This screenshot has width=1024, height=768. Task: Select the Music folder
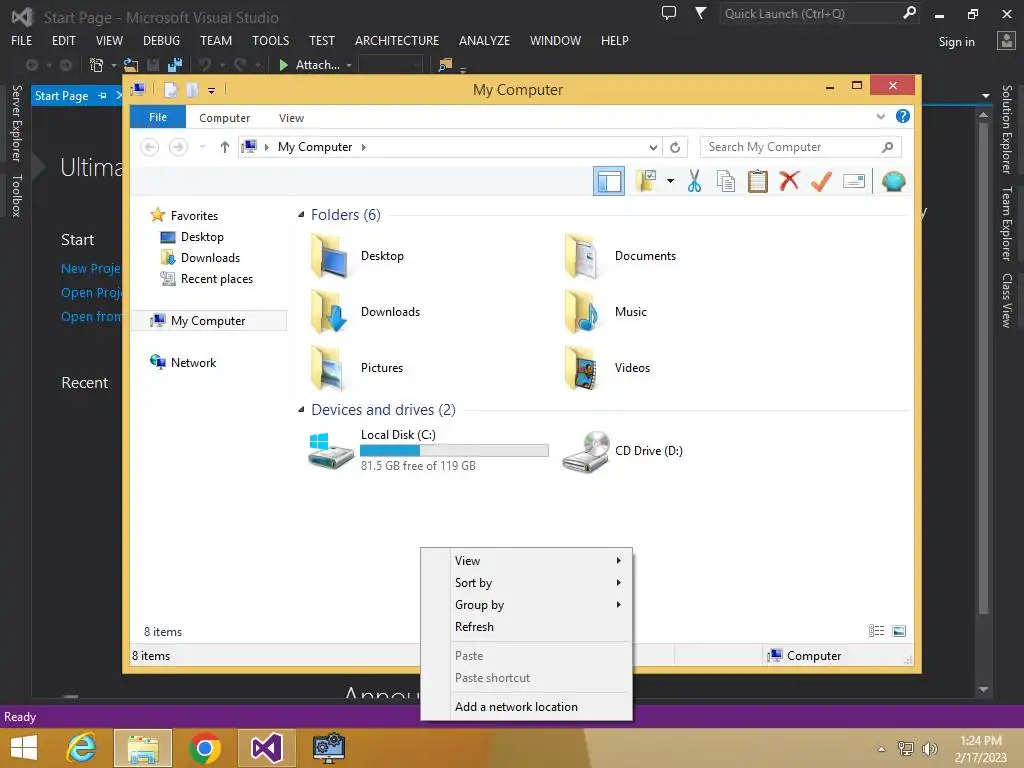(x=606, y=312)
